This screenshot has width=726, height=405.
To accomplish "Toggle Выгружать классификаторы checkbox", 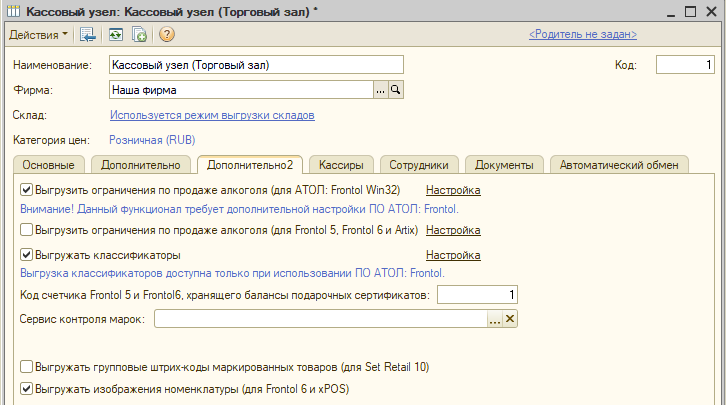I will click(27, 255).
